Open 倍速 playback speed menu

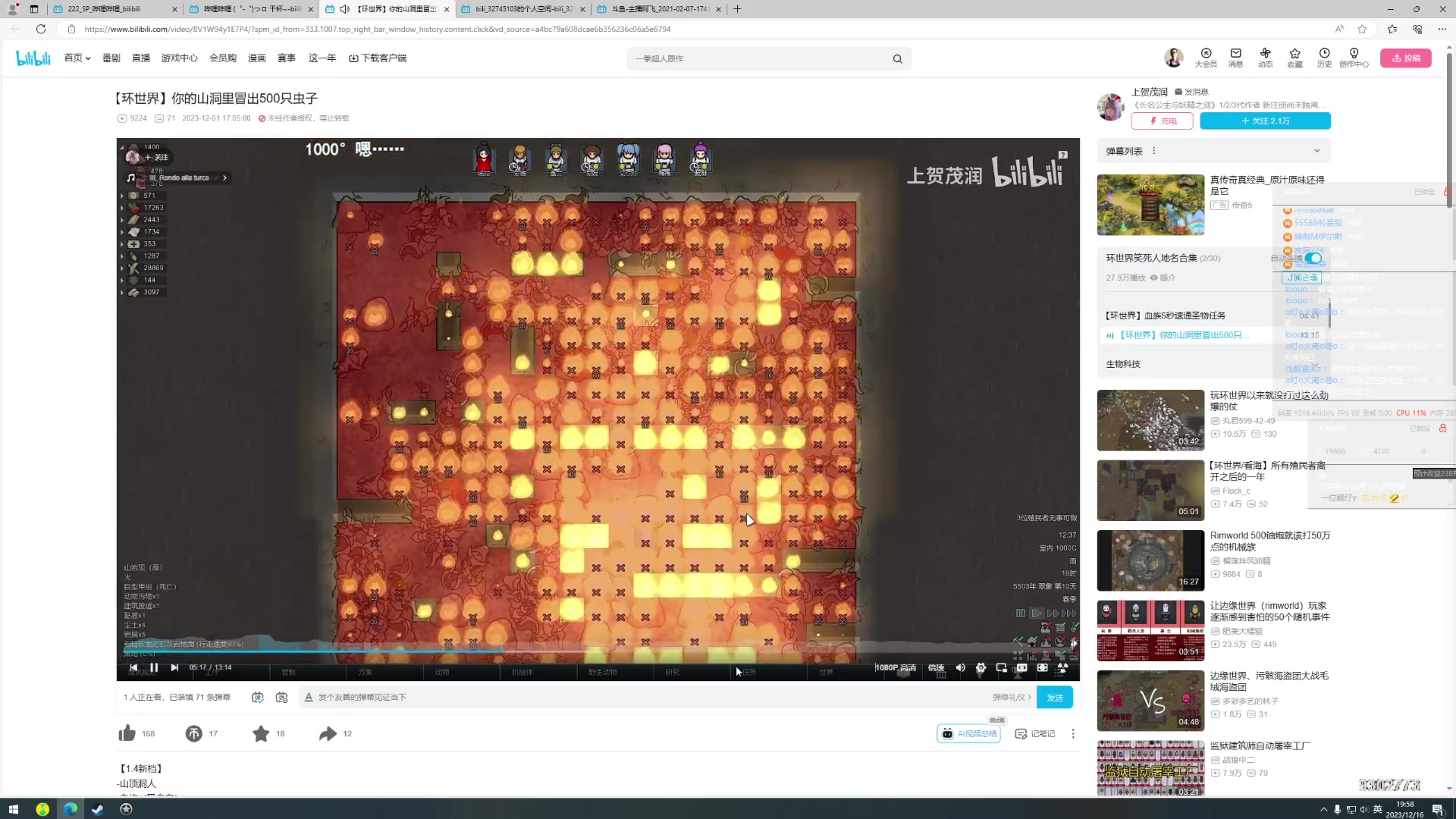[x=936, y=667]
